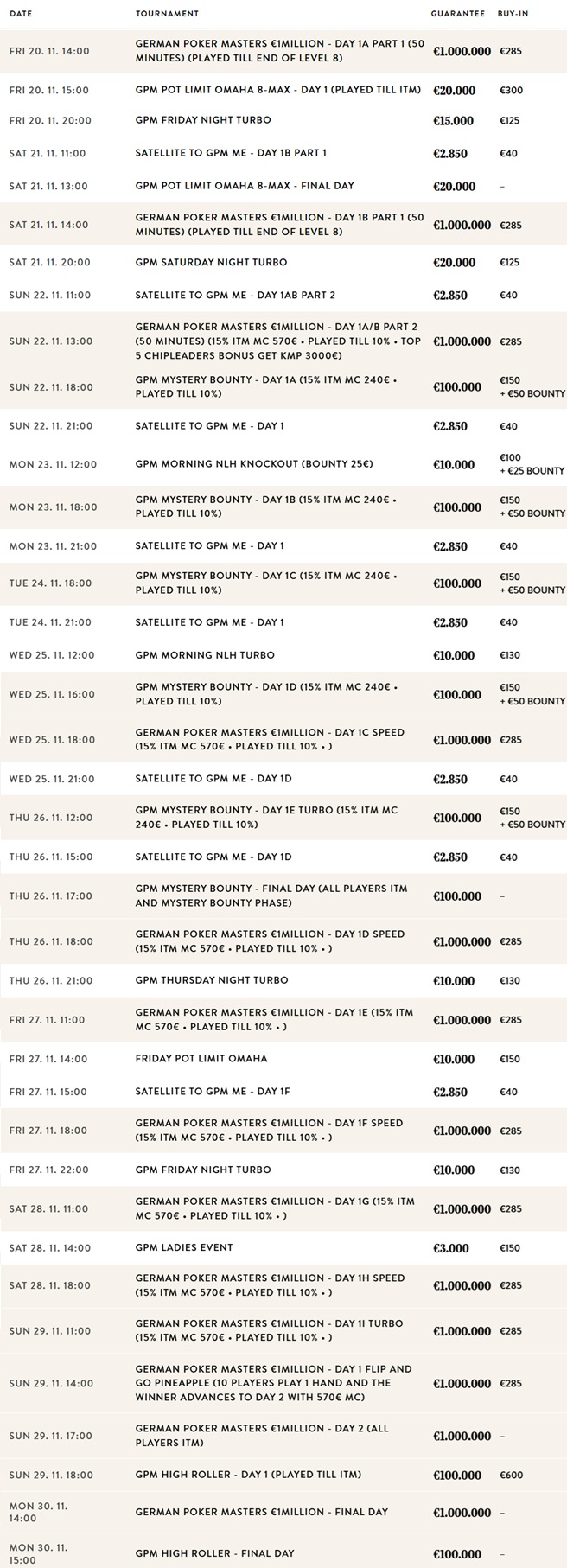The width and height of the screenshot is (567, 1568).
Task: Select GPM Morning NLH Knockout tournament
Action: [x=283, y=464]
